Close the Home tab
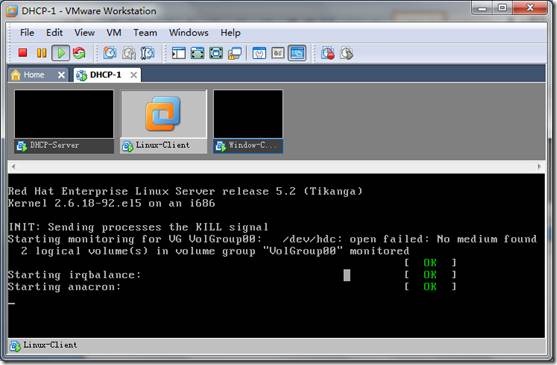Screen dimensions: 557x365 point(61,75)
